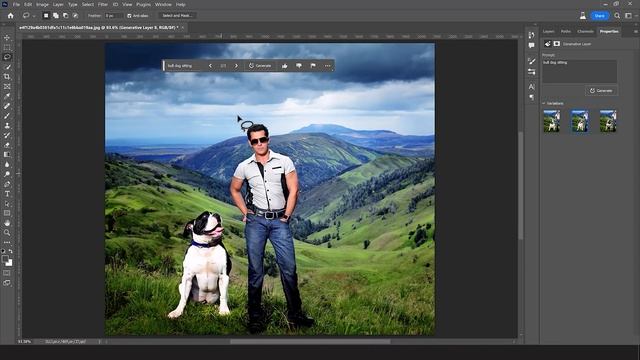Select the Path Selection tool

point(7,204)
